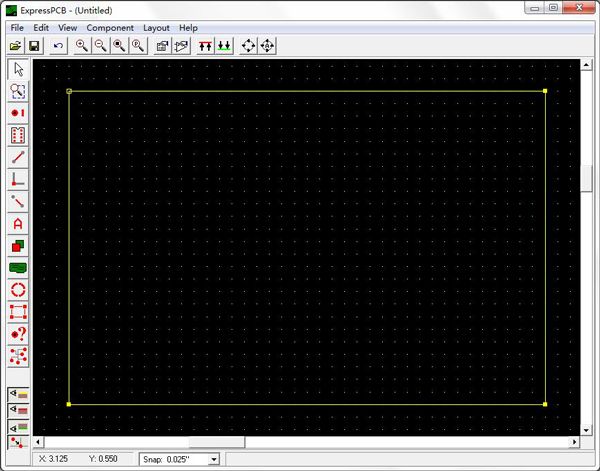Toggle the red and green layer visibility button
Image resolution: width=600 pixels, height=471 pixels.
pos(18,427)
